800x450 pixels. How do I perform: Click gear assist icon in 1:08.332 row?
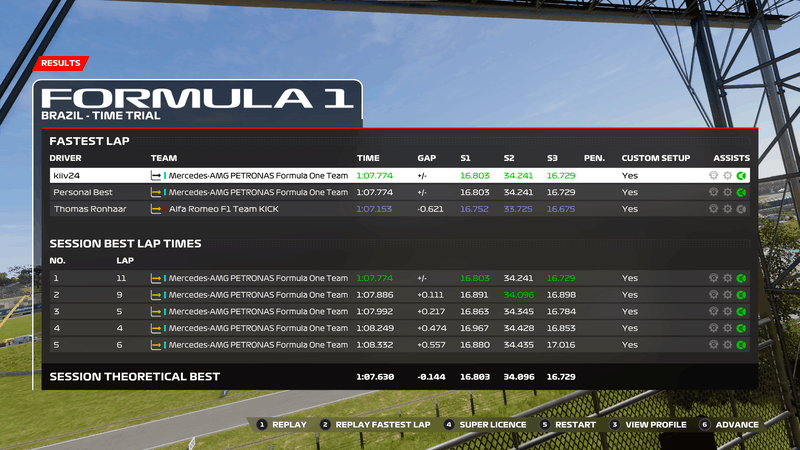pos(728,345)
